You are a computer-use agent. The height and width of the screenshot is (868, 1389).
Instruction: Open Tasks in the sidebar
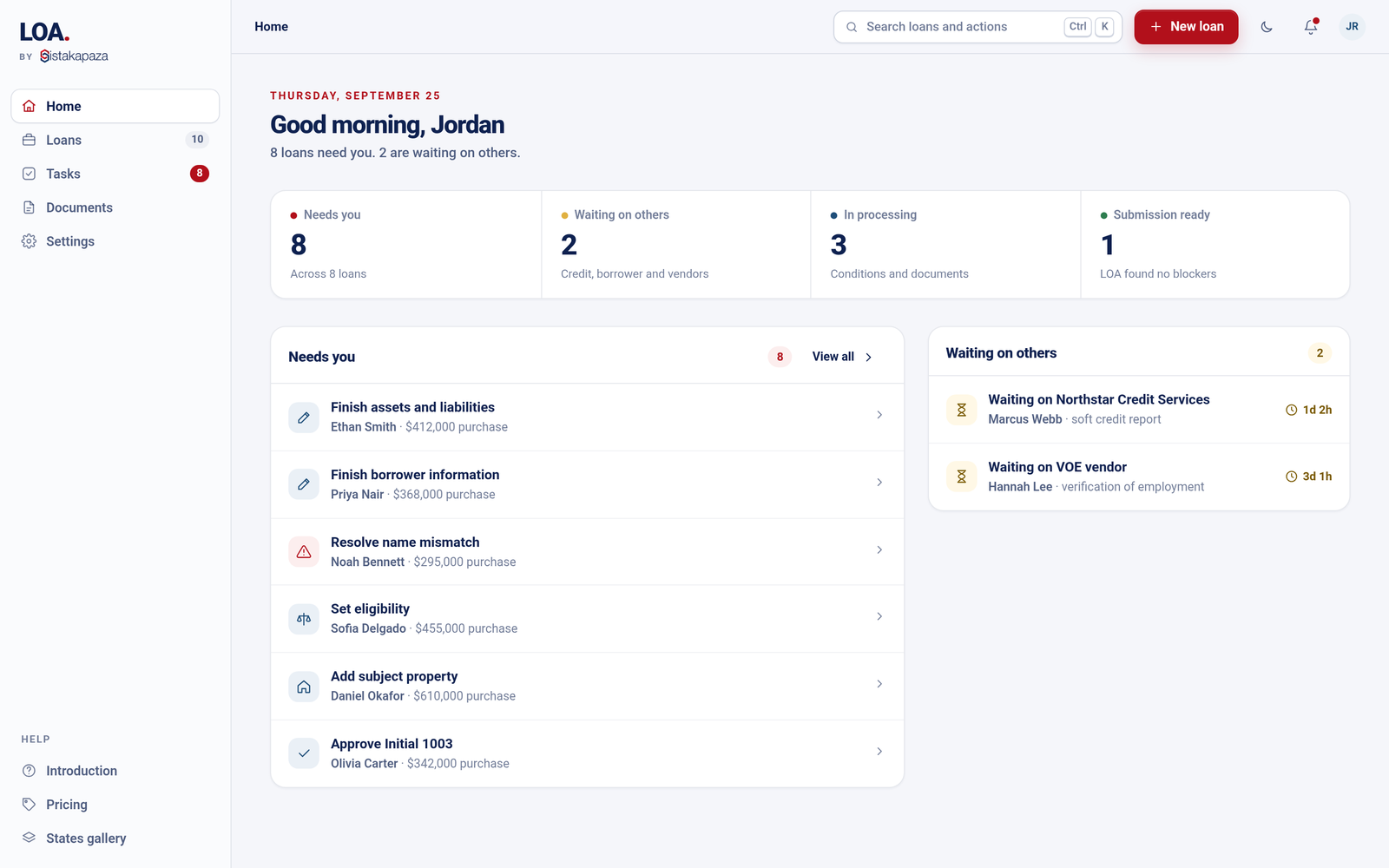115,174
